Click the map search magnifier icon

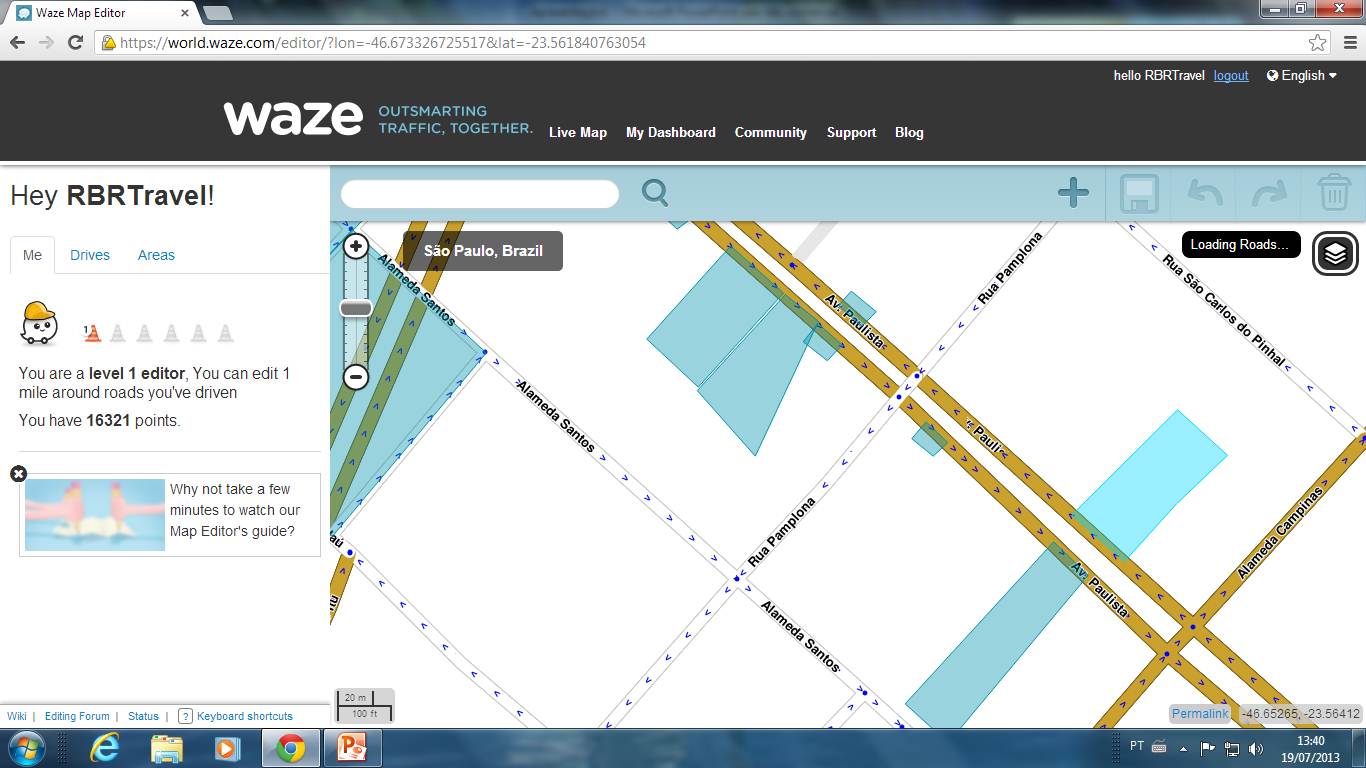(655, 192)
